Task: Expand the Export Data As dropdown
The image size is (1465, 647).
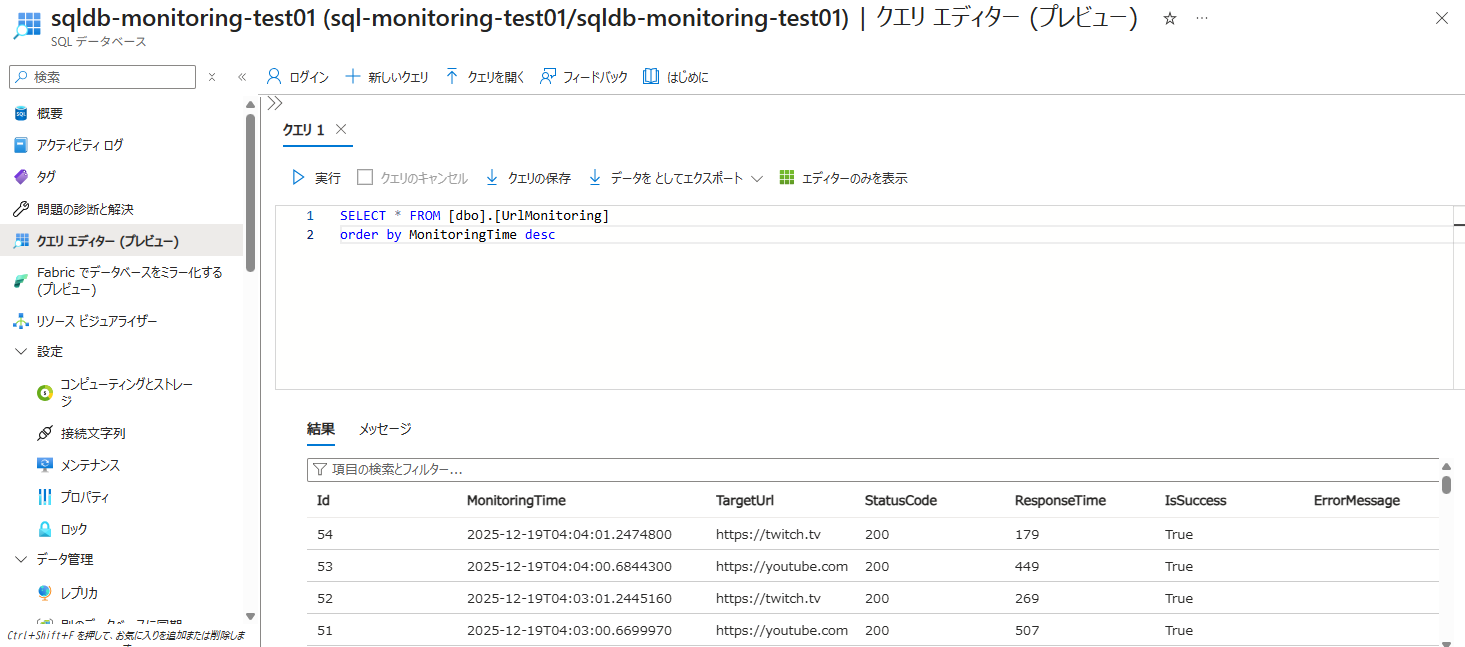Action: click(x=757, y=178)
